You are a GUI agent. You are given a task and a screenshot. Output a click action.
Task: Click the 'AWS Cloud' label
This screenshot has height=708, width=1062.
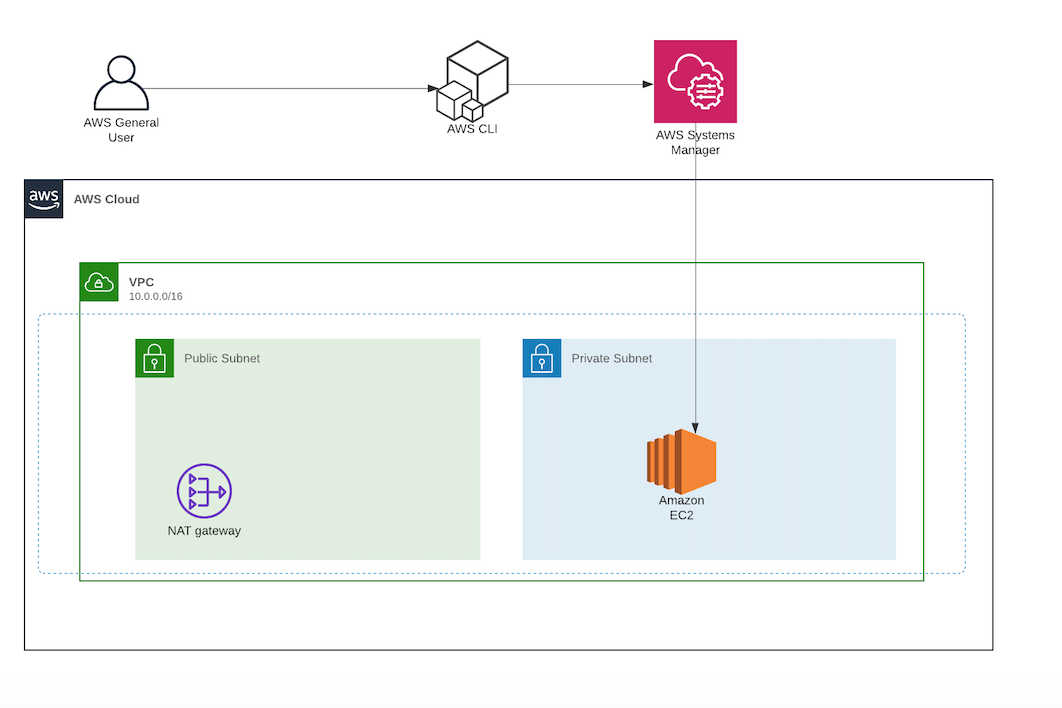(x=106, y=199)
